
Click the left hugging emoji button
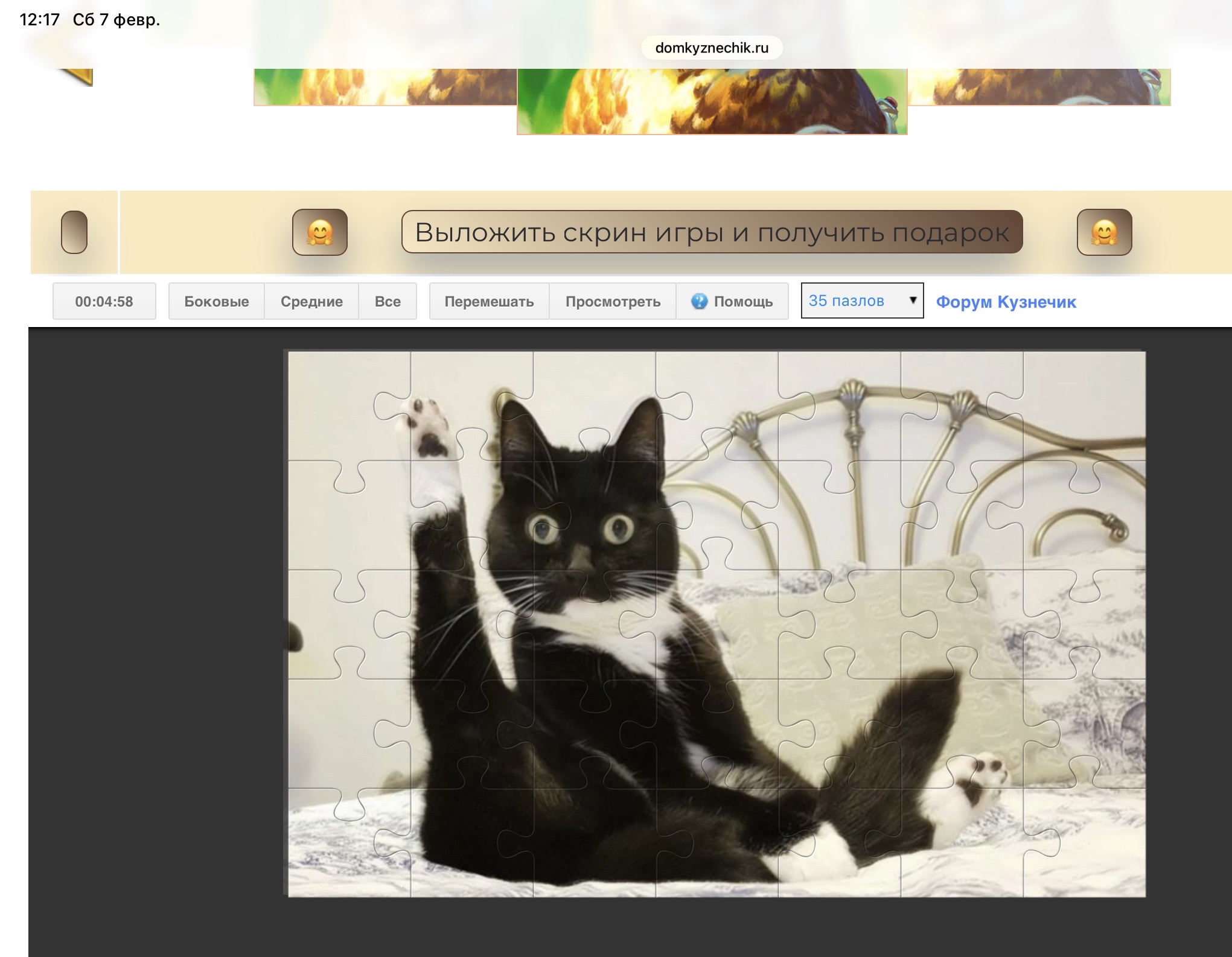click(319, 232)
